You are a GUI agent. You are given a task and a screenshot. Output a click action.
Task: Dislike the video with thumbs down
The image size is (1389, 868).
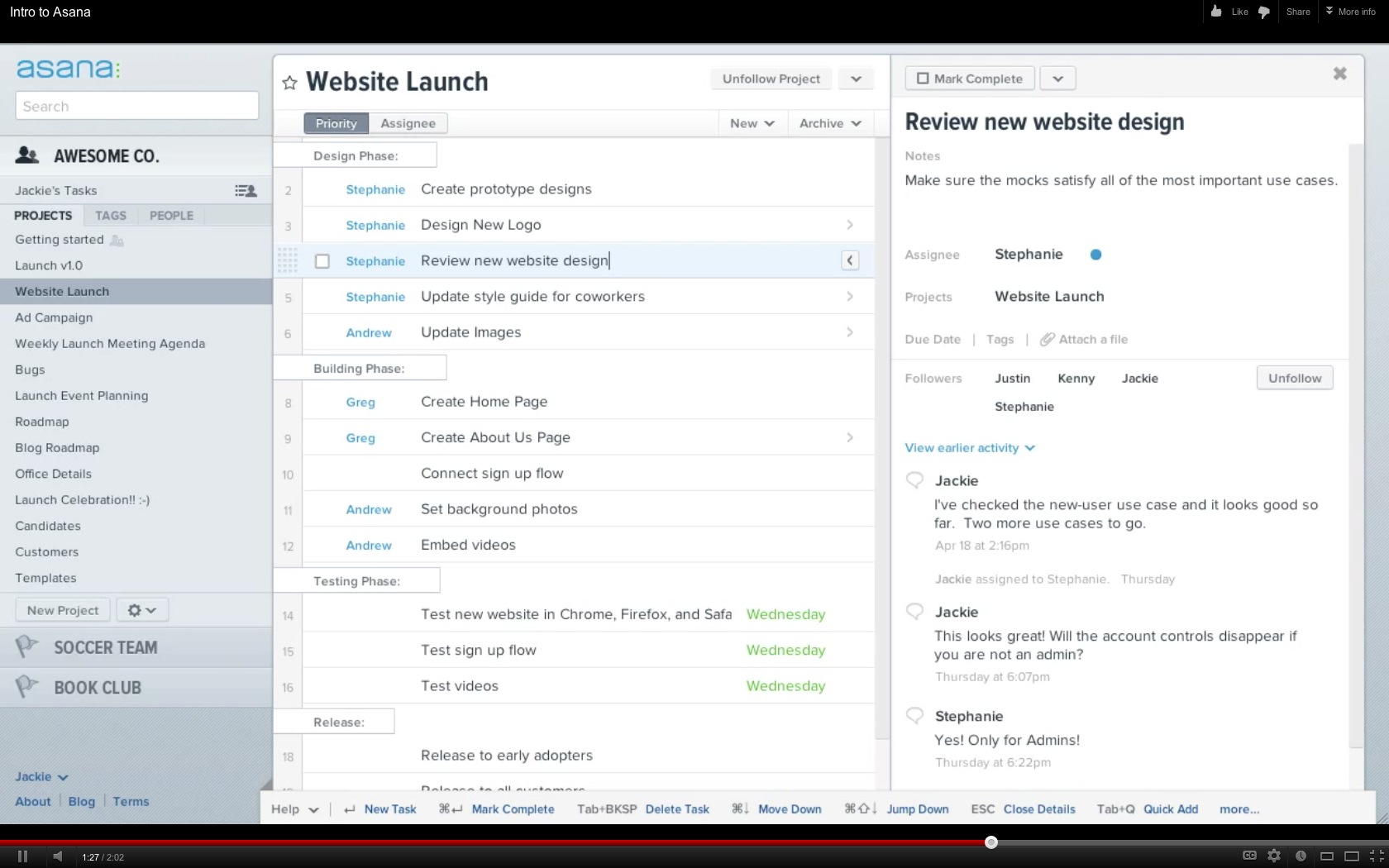1263,12
